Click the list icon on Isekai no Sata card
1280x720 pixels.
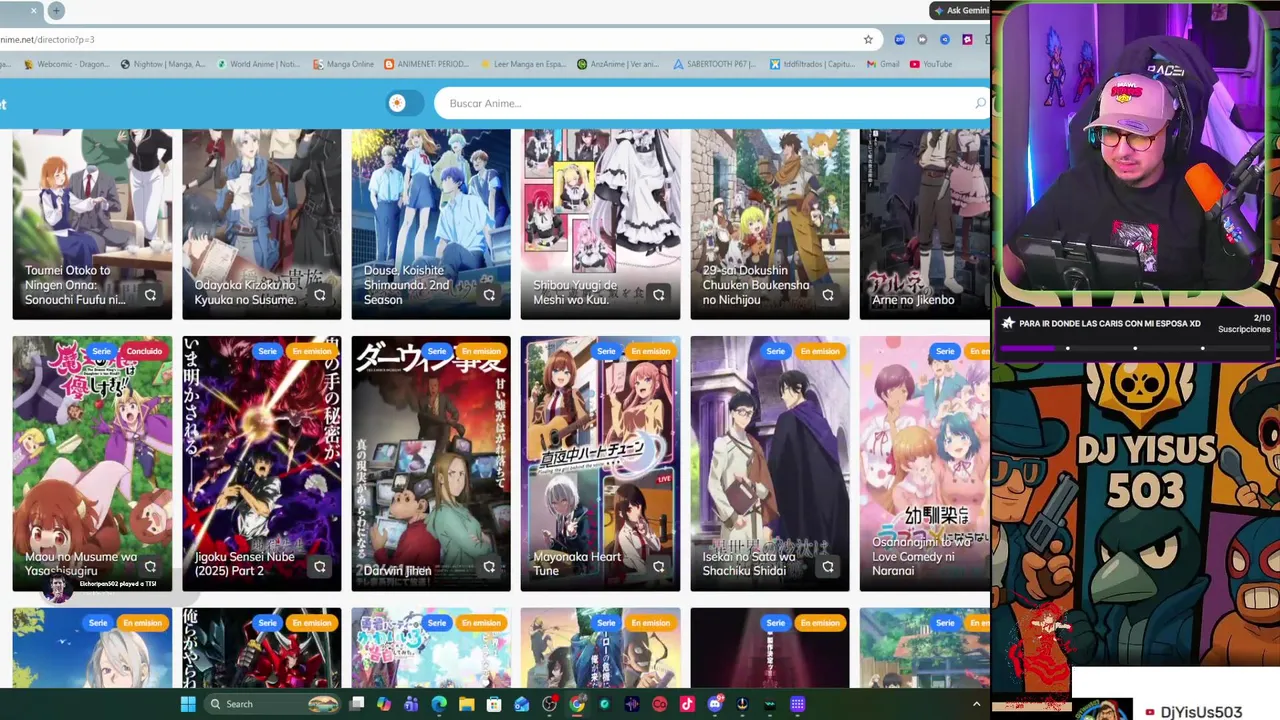(x=828, y=567)
